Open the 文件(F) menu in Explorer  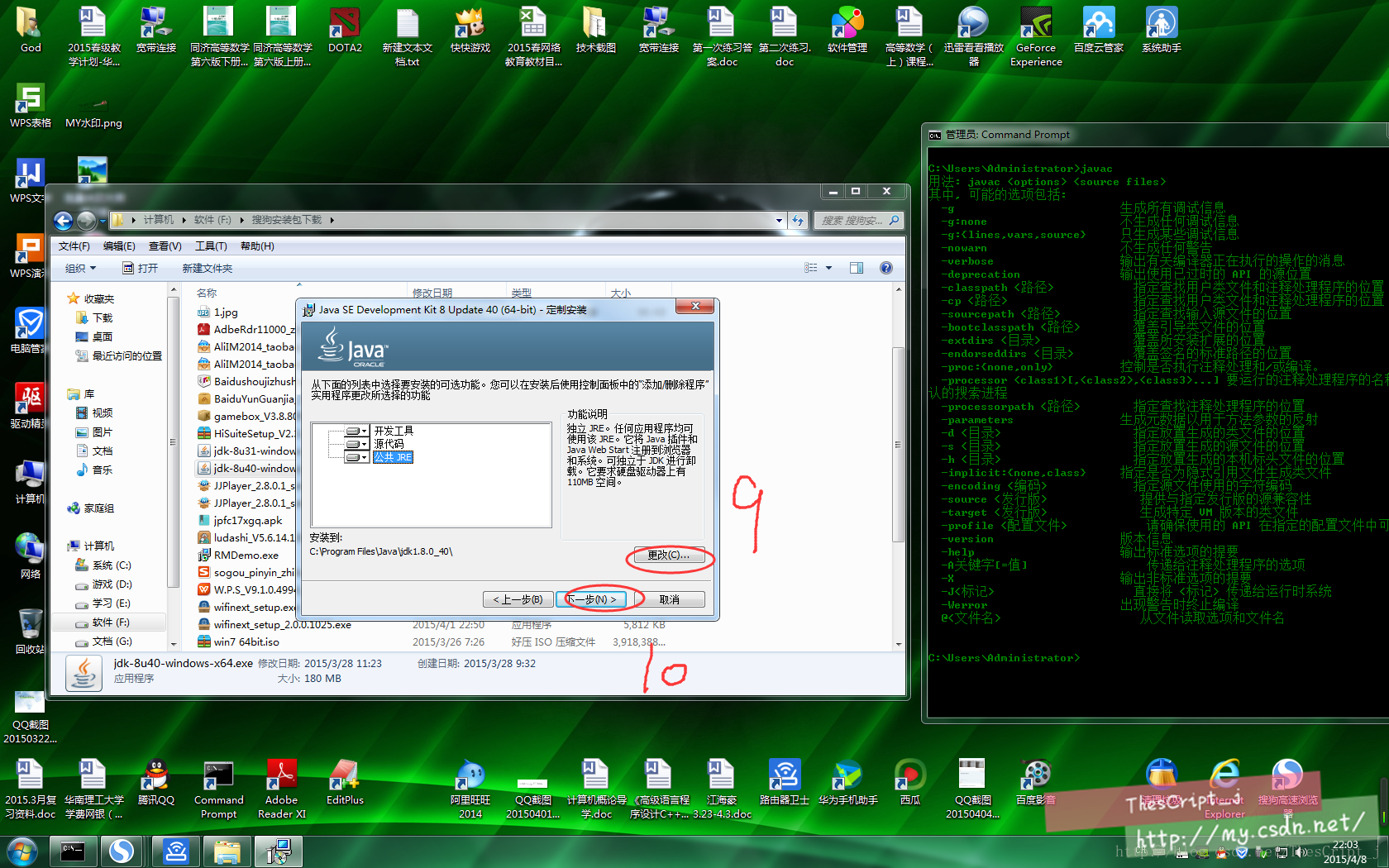[x=74, y=246]
